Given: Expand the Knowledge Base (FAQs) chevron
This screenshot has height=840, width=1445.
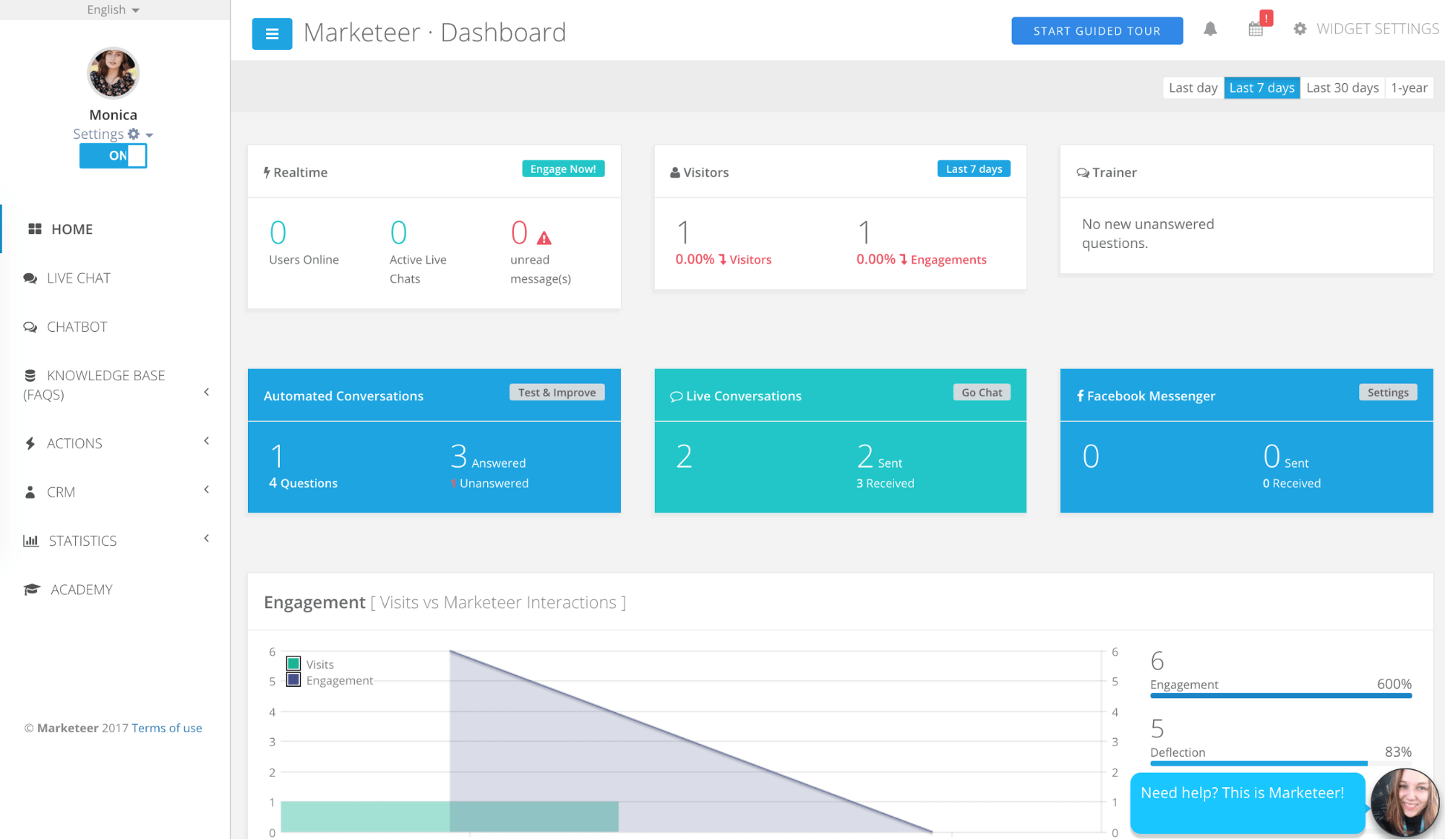Looking at the screenshot, I should click(x=207, y=392).
